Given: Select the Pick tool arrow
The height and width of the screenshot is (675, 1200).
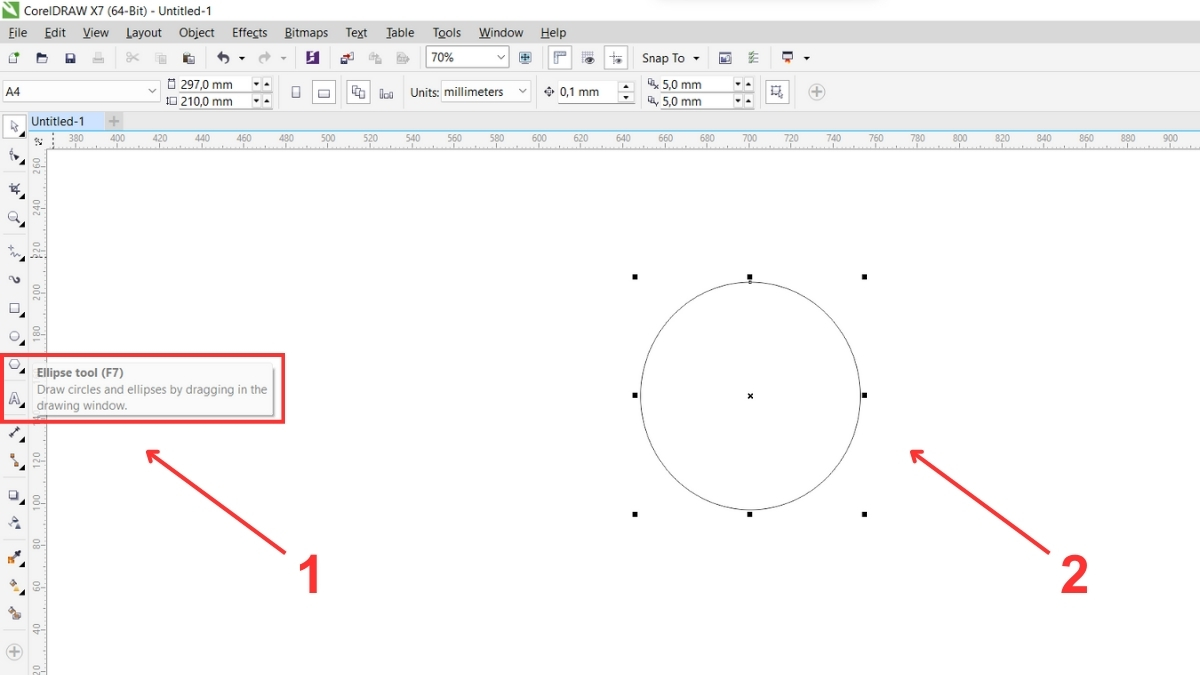Looking at the screenshot, I should click(x=15, y=126).
